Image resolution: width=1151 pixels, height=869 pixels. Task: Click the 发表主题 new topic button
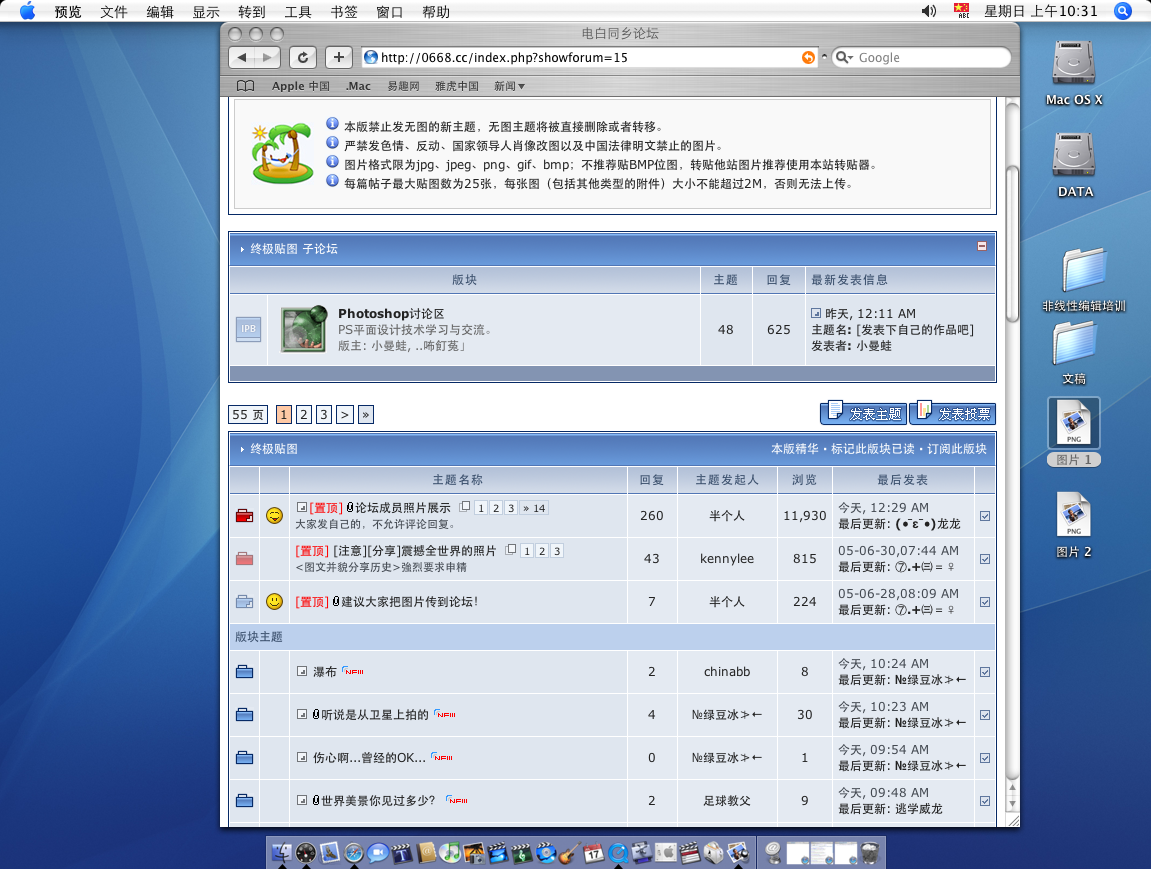coord(862,413)
